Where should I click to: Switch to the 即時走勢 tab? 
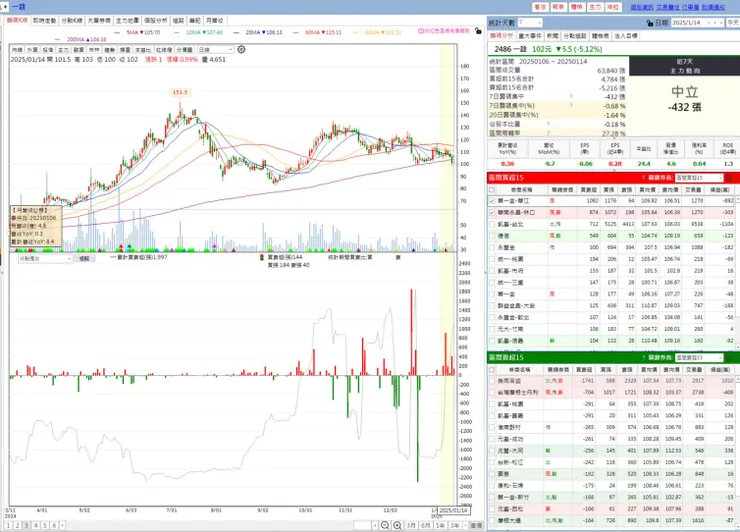44,21
